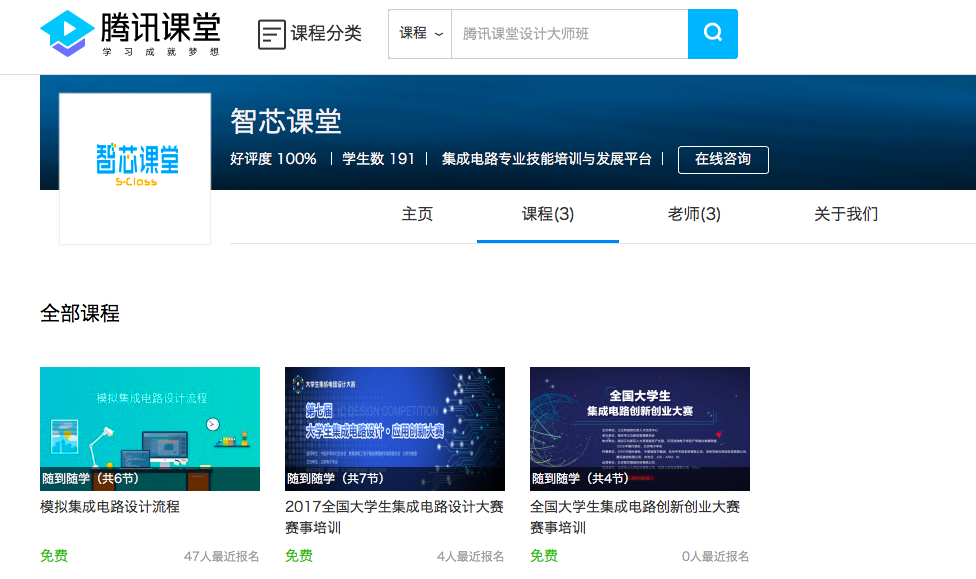976x579 pixels.
Task: Click the 随到随学 (共6节) label
Action: (90, 478)
